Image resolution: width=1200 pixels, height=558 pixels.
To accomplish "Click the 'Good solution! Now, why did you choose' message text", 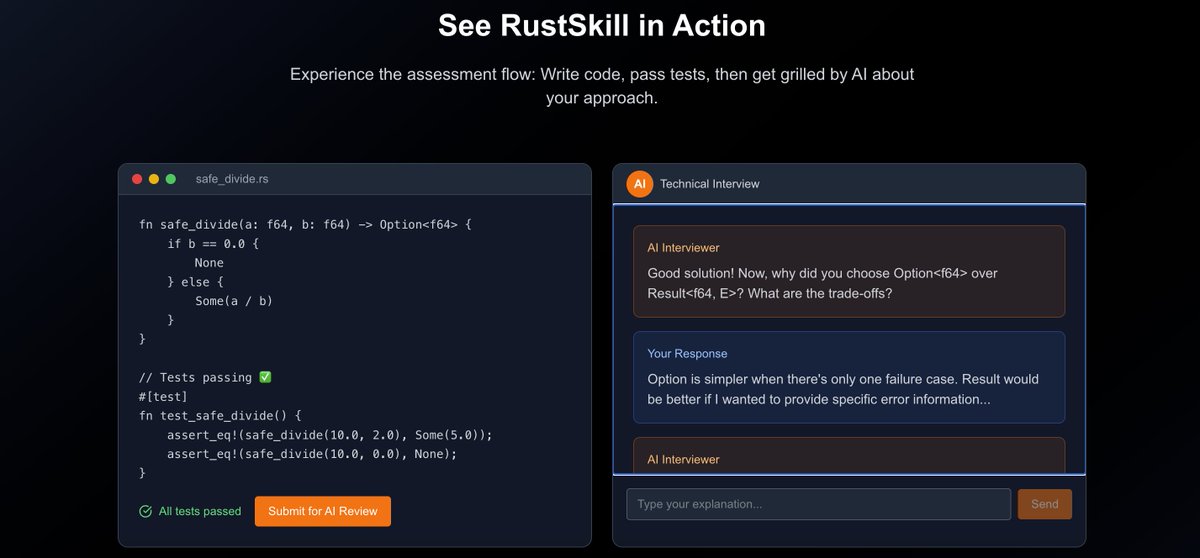I will [823, 283].
